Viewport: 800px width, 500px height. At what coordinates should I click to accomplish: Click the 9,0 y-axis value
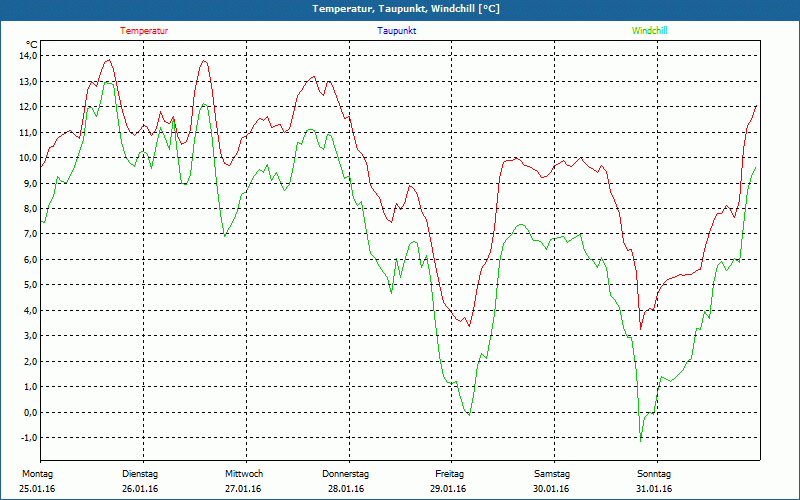[x=30, y=183]
